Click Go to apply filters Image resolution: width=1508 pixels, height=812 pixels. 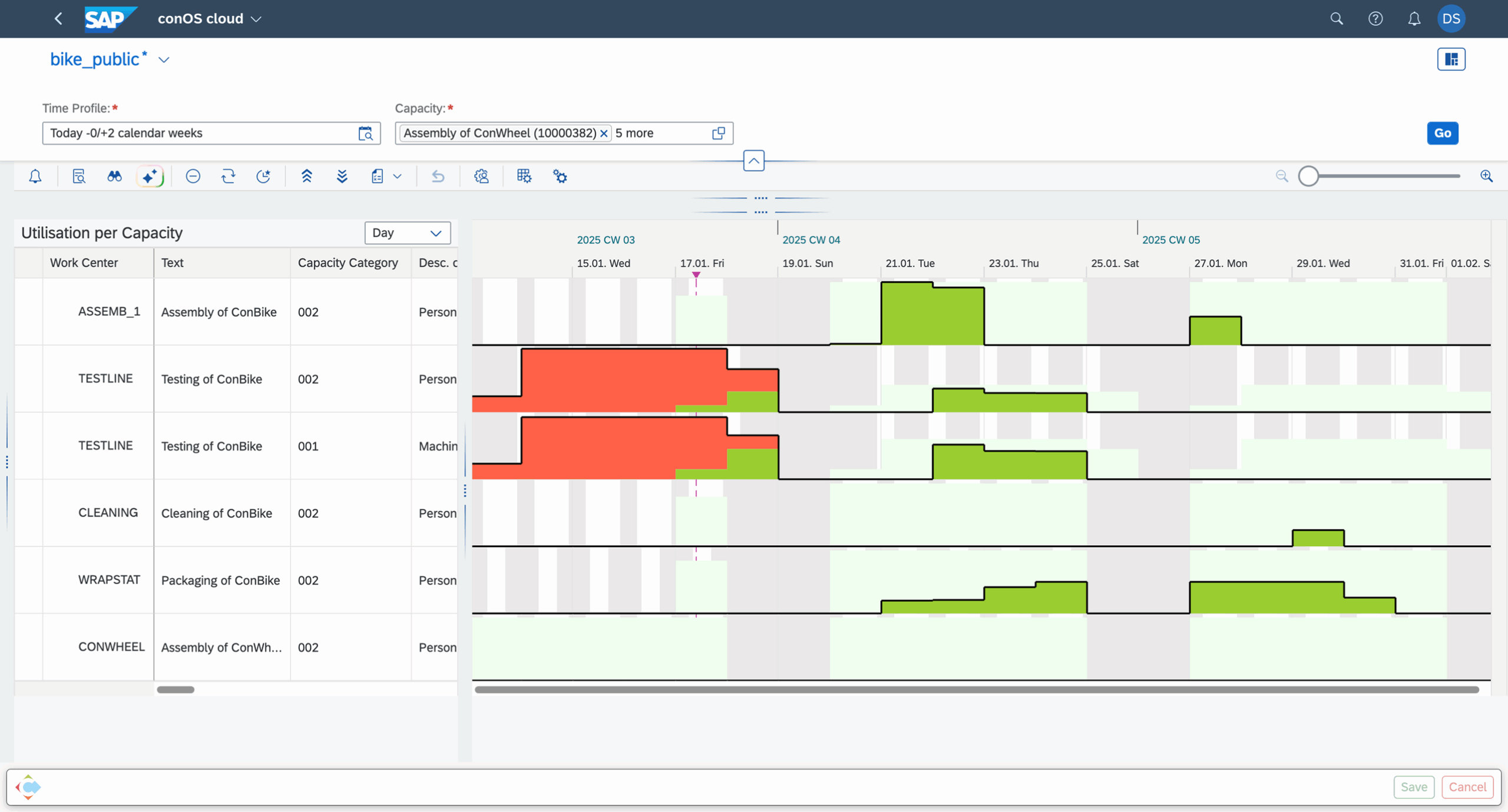click(x=1443, y=133)
